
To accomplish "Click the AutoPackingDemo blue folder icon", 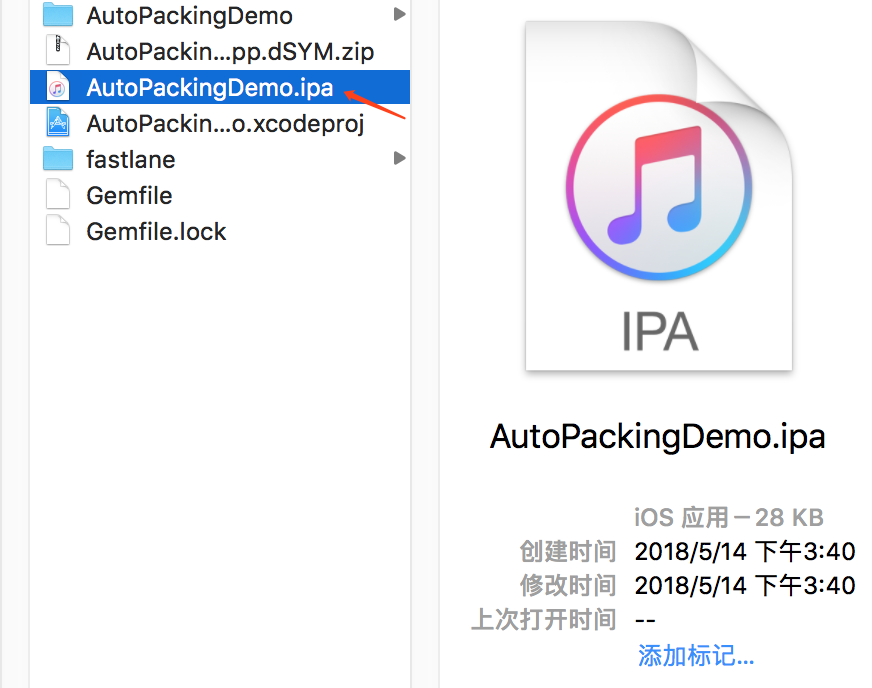I will point(55,14).
